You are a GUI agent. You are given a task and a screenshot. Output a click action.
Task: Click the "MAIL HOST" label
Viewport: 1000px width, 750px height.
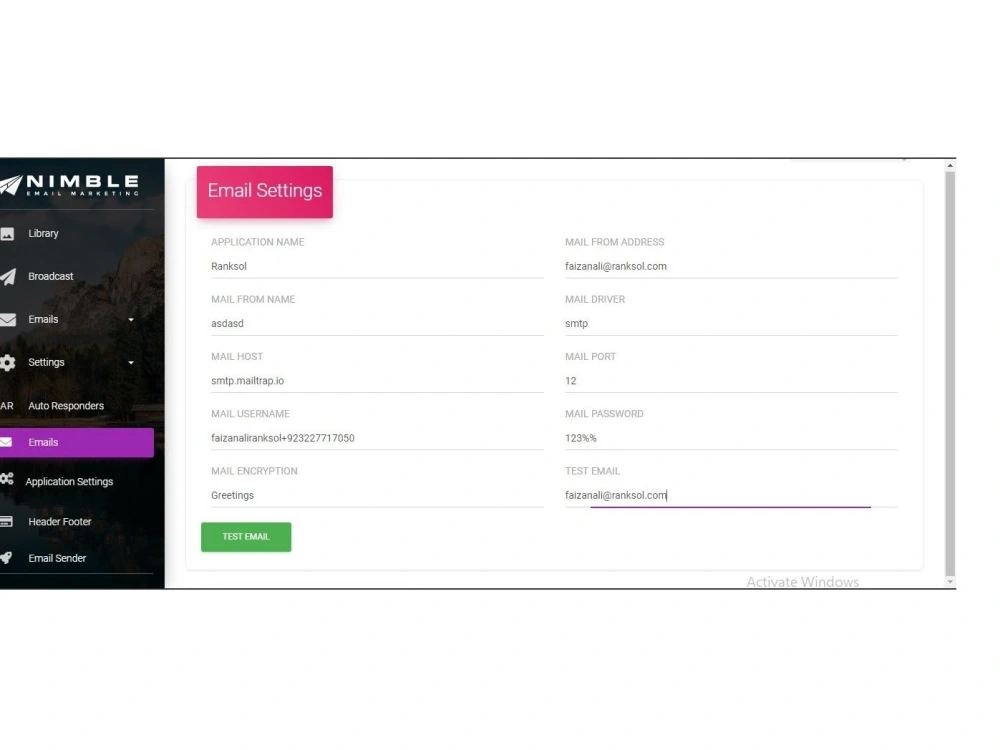[x=237, y=357]
